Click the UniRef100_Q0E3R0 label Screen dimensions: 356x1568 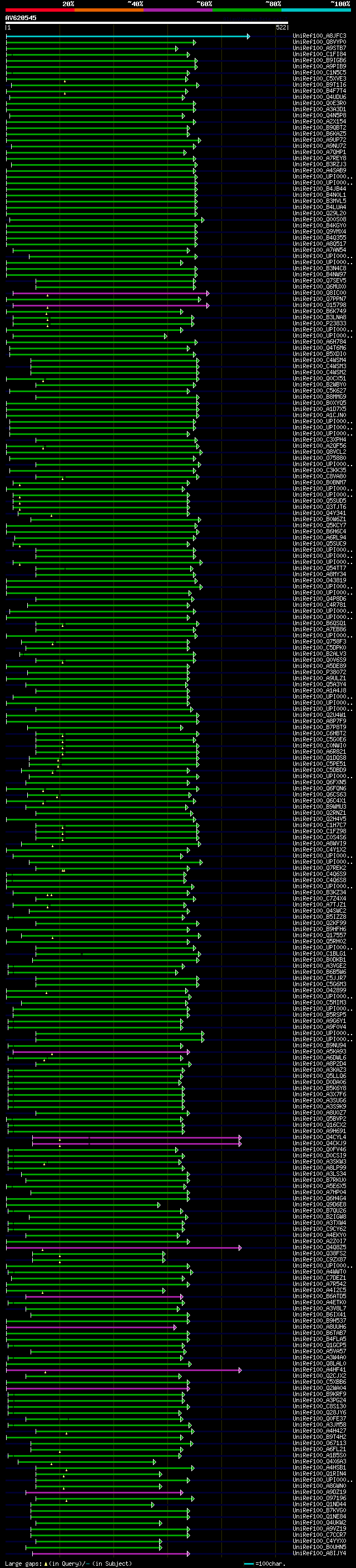click(x=319, y=103)
